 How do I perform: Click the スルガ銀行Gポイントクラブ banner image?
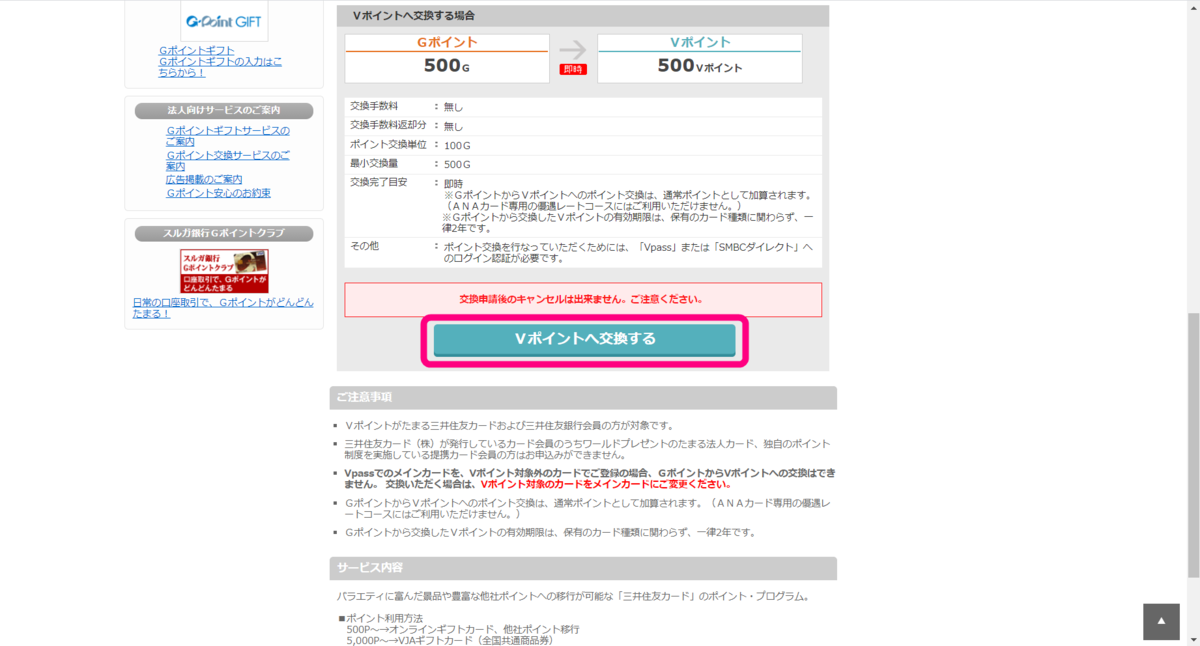pos(224,271)
